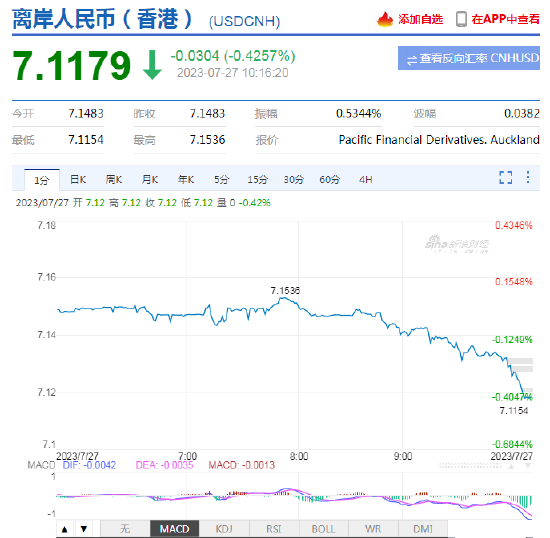Switch to 周K chart tab
550x538 pixels.
point(114,180)
